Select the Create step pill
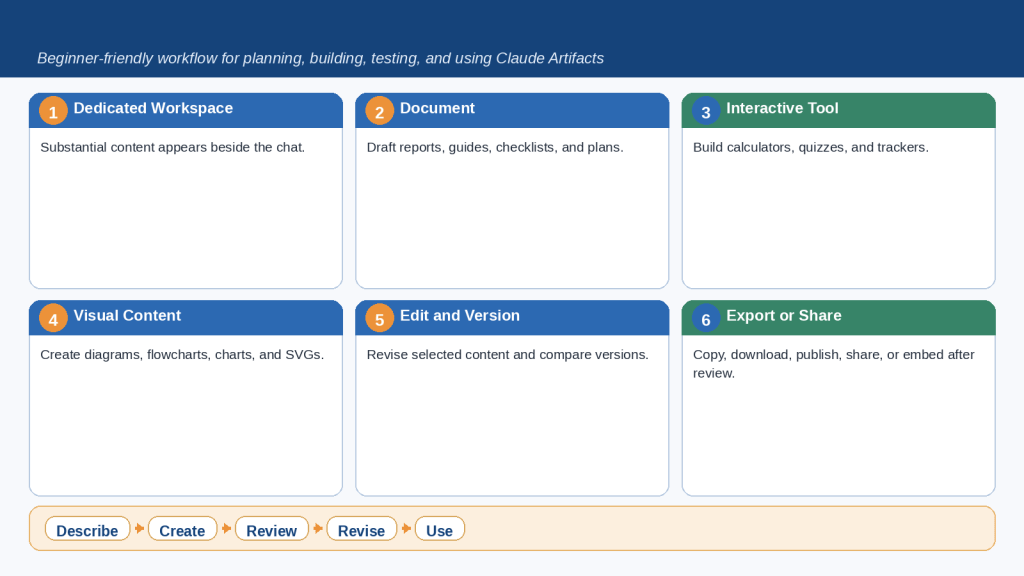Viewport: 1024px width, 576px height. [182, 529]
